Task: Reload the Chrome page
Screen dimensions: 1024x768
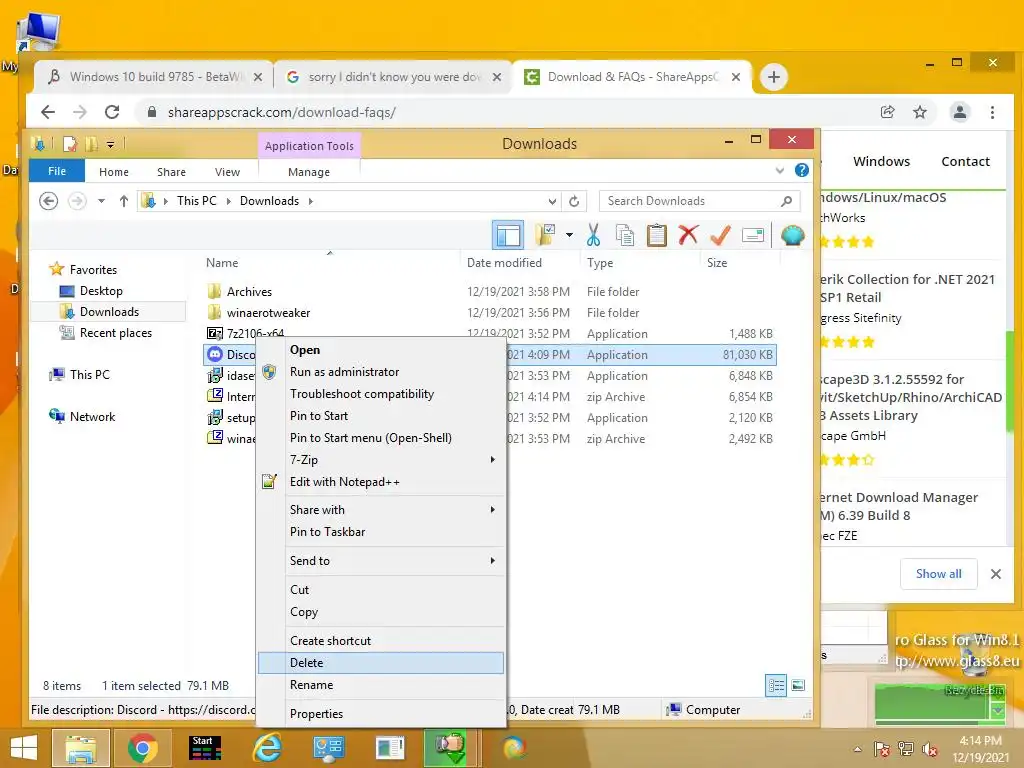Action: 112,112
